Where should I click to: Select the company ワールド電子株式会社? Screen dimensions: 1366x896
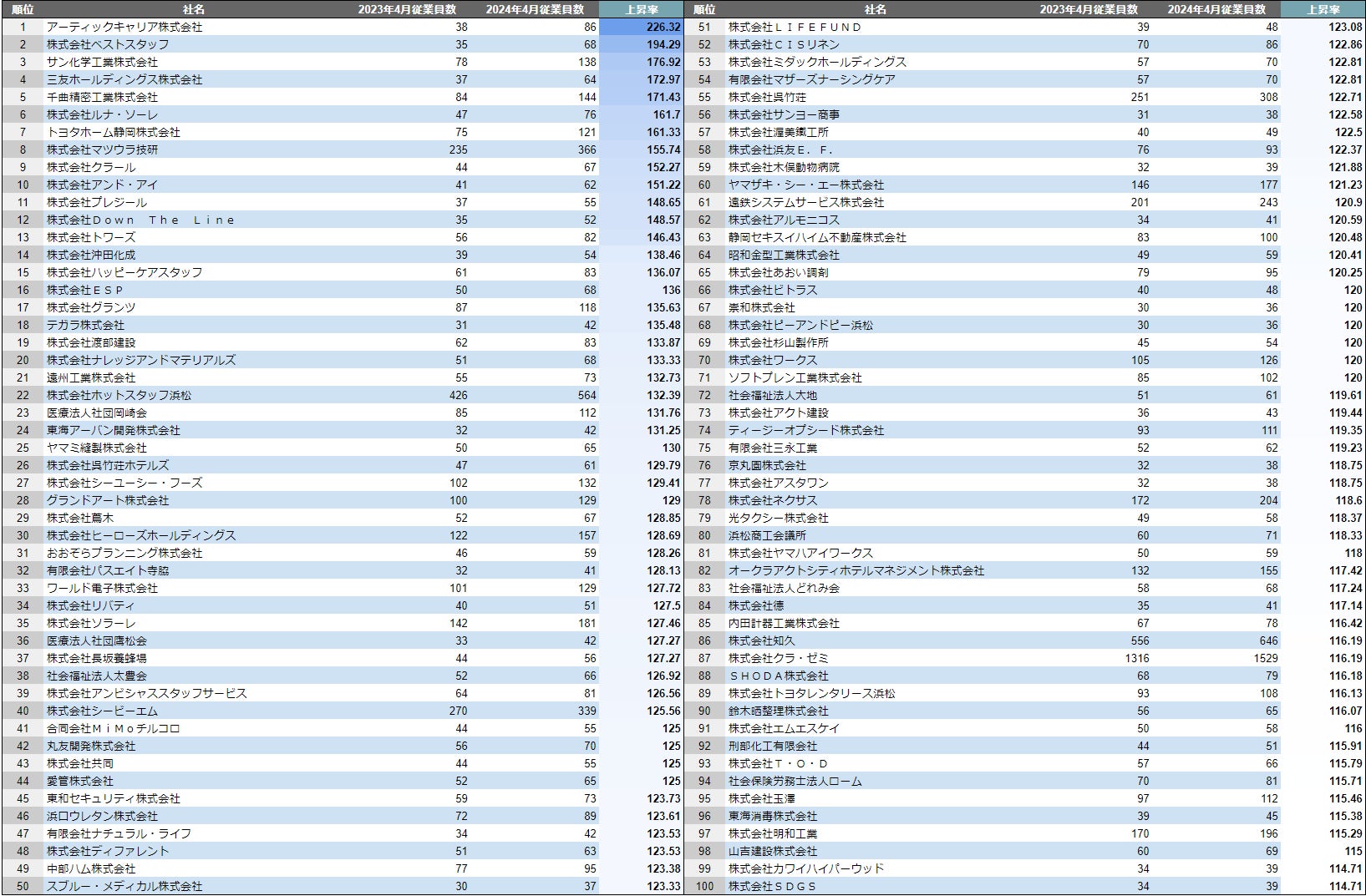102,588
